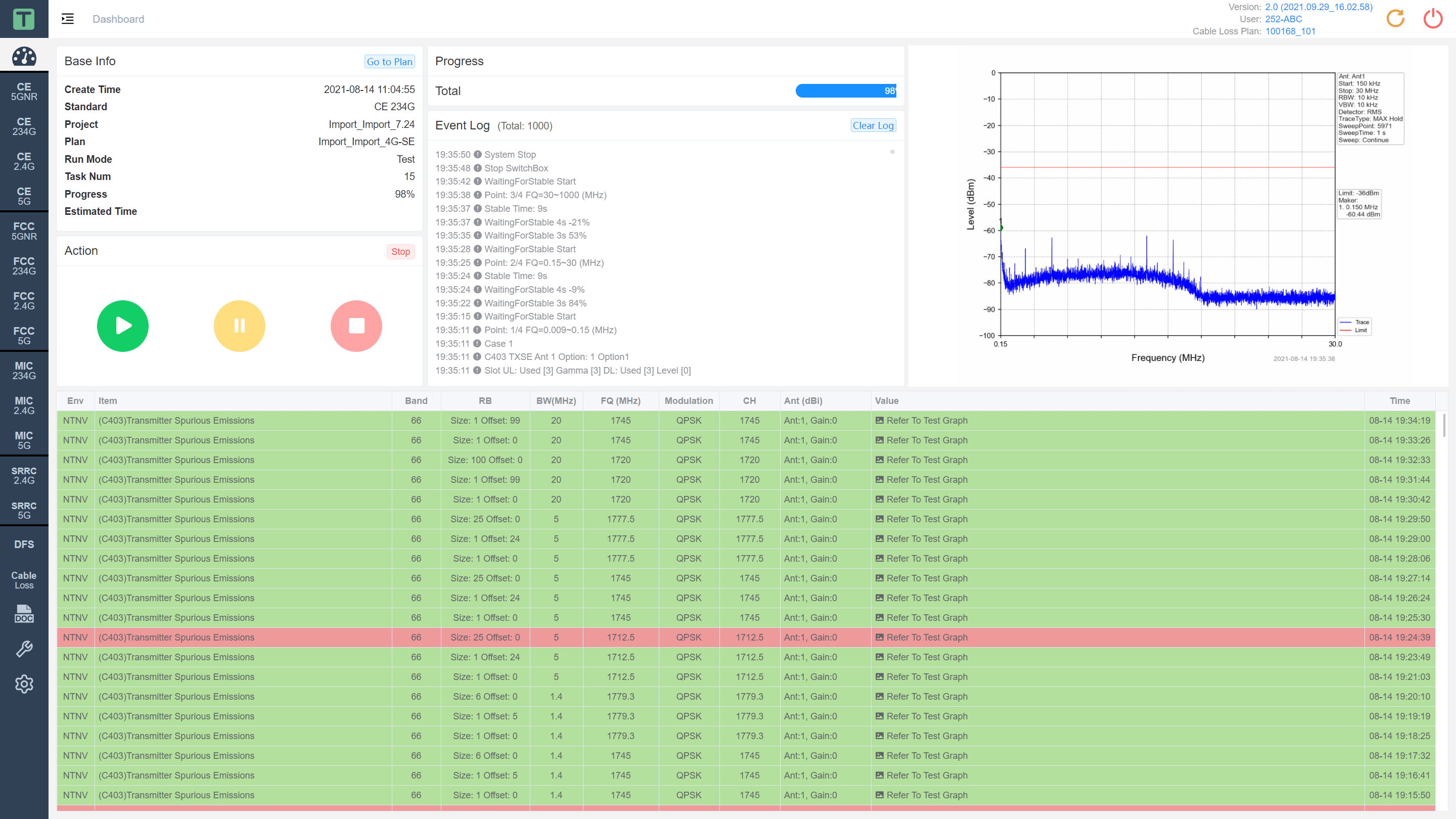Click the spectrum trace graph
Image resolution: width=1456 pixels, height=819 pixels.
tap(1168, 204)
